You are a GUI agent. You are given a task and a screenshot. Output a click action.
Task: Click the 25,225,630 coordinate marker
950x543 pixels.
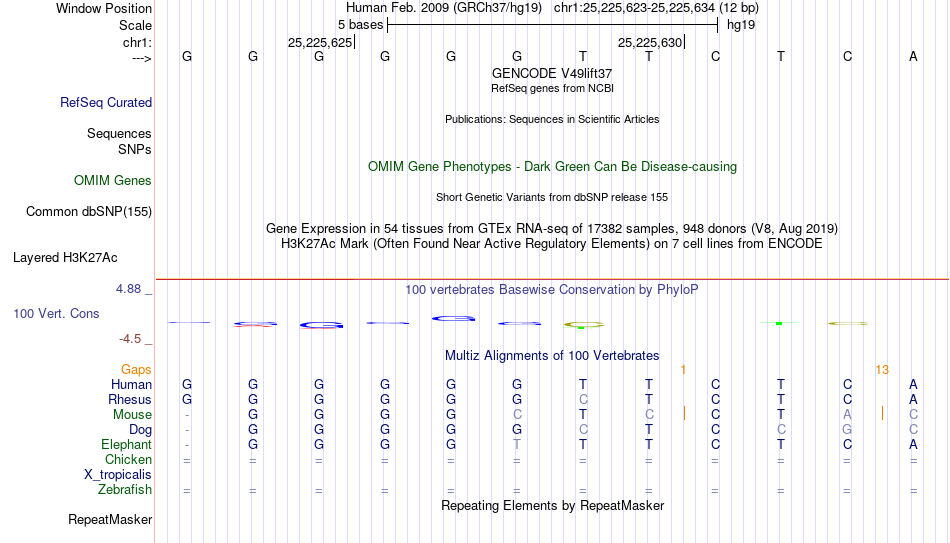[x=650, y=42]
